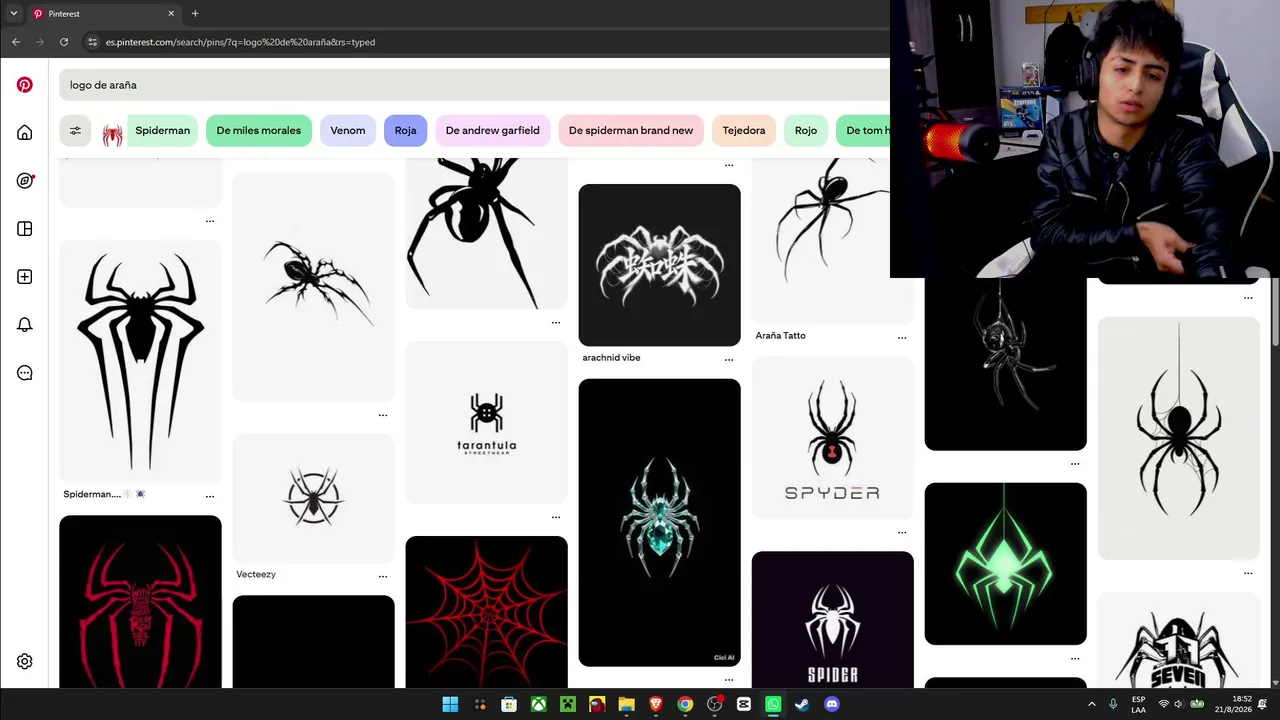This screenshot has width=1280, height=720.
Task: Launch Minecraft from the taskbar
Action: tap(568, 704)
